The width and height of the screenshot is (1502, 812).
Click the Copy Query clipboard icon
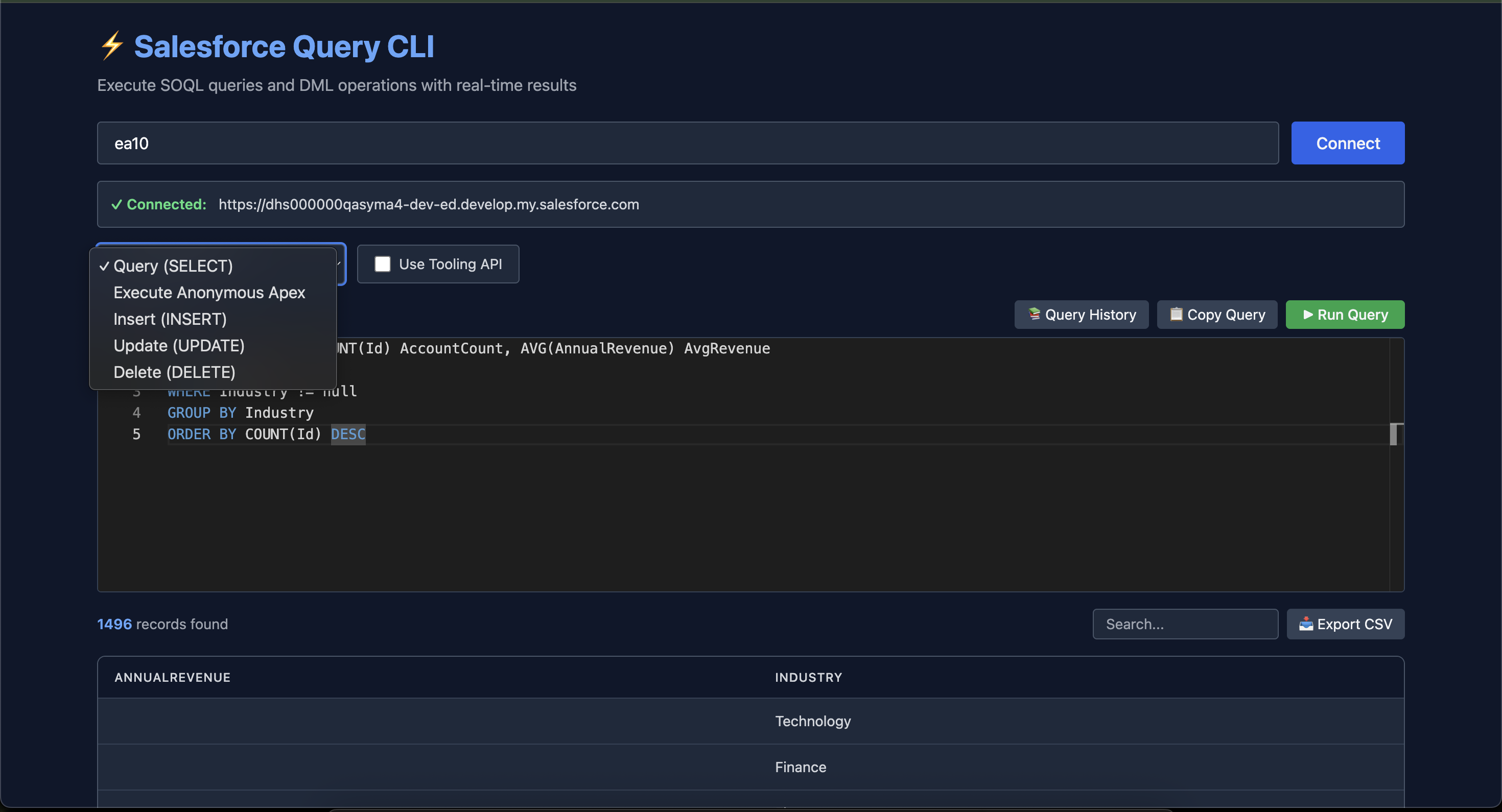click(1176, 314)
